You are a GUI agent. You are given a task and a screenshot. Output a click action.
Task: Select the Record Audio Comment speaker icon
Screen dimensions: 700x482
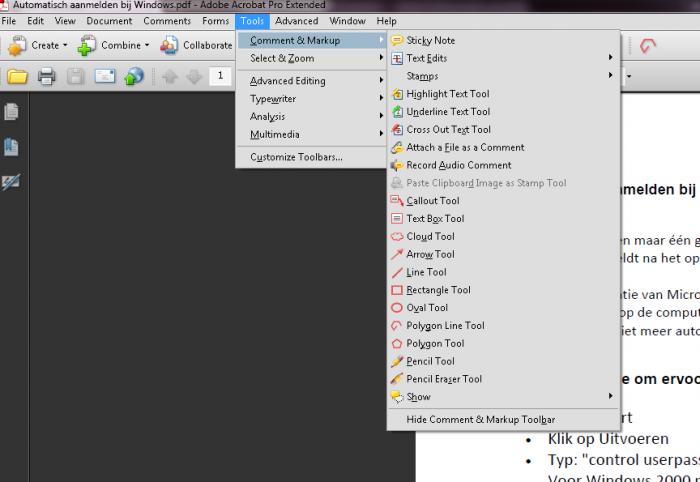click(397, 166)
